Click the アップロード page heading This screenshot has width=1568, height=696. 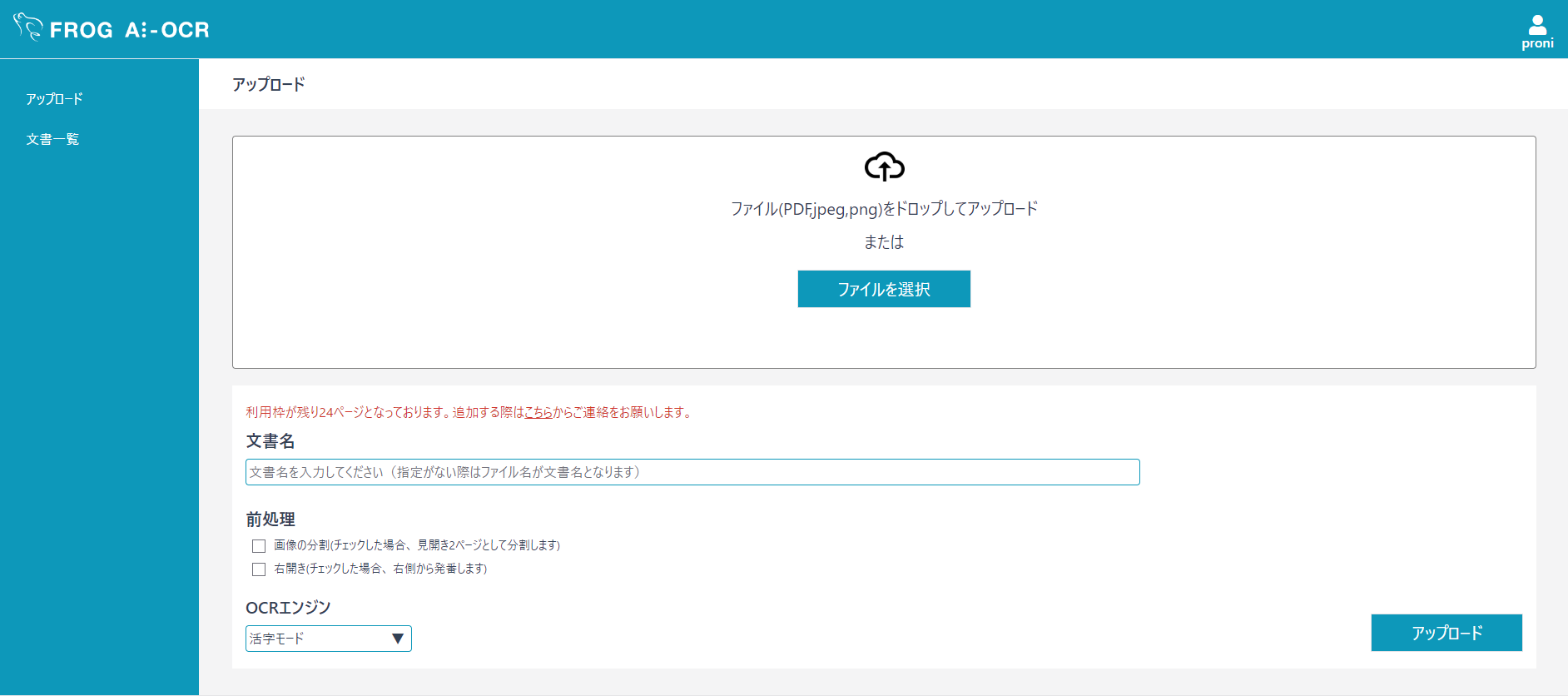269,84
